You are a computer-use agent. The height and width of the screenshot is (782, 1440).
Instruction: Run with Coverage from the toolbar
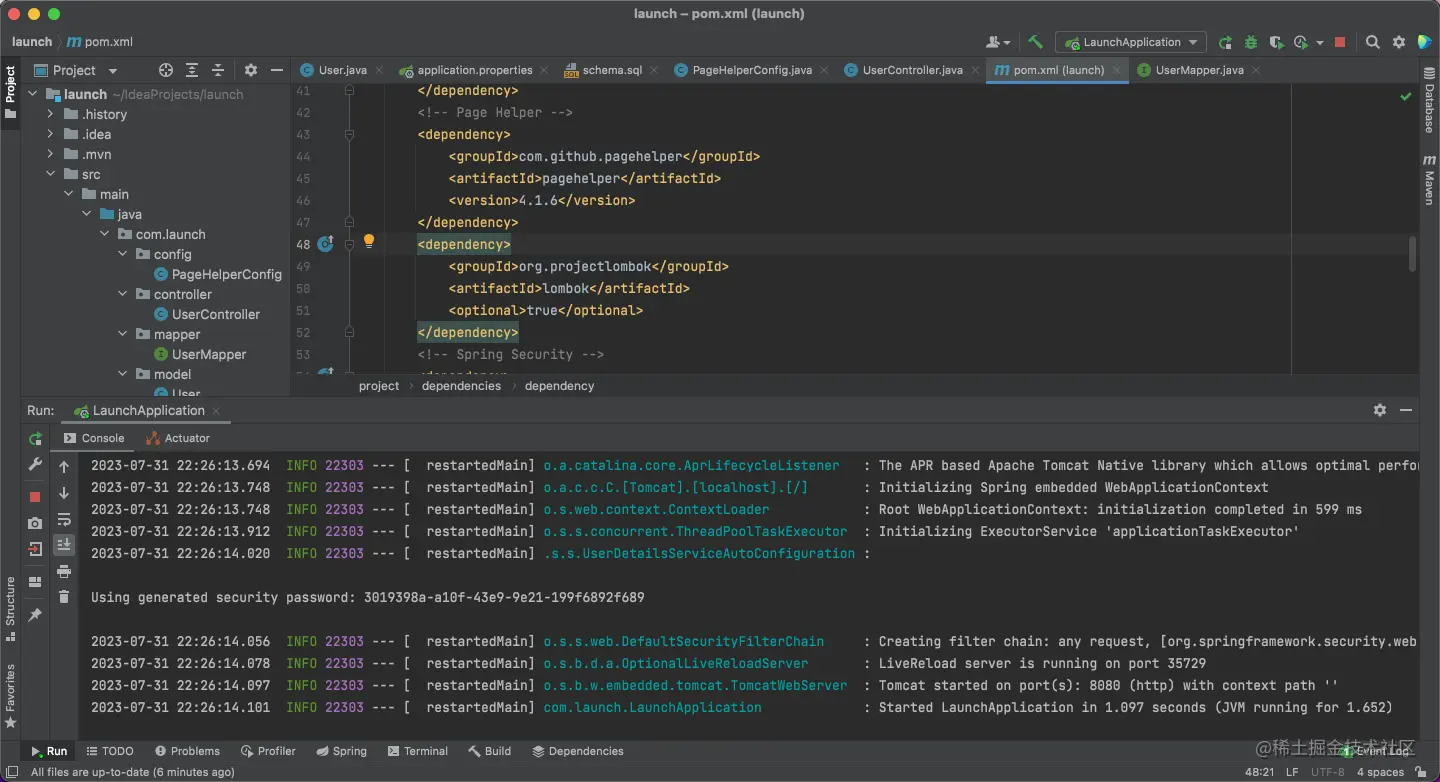click(x=1276, y=42)
